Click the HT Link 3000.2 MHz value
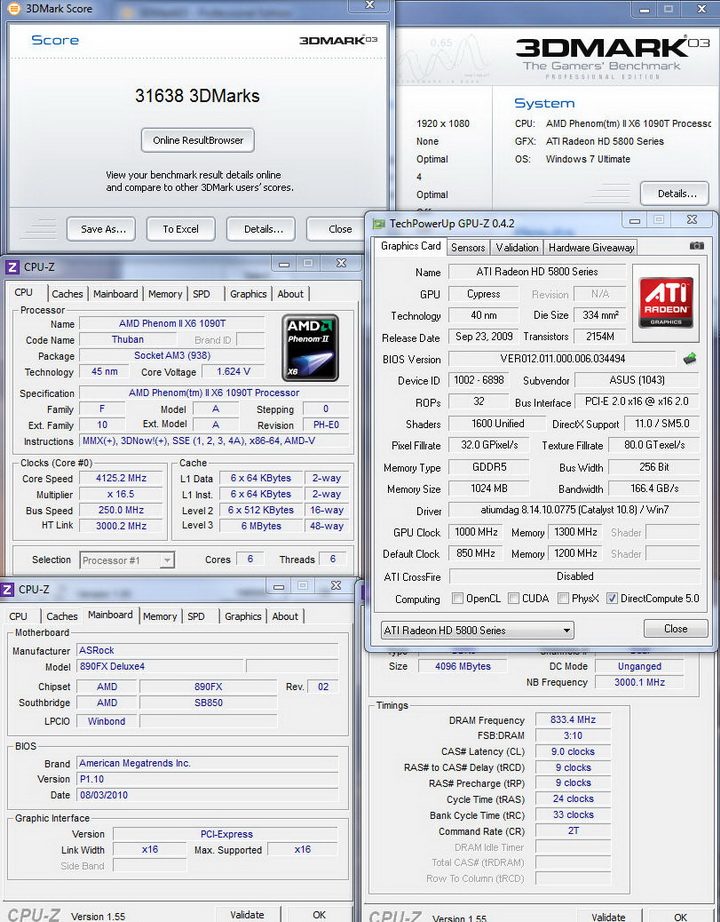Image resolution: width=720 pixels, height=922 pixels. click(121, 526)
